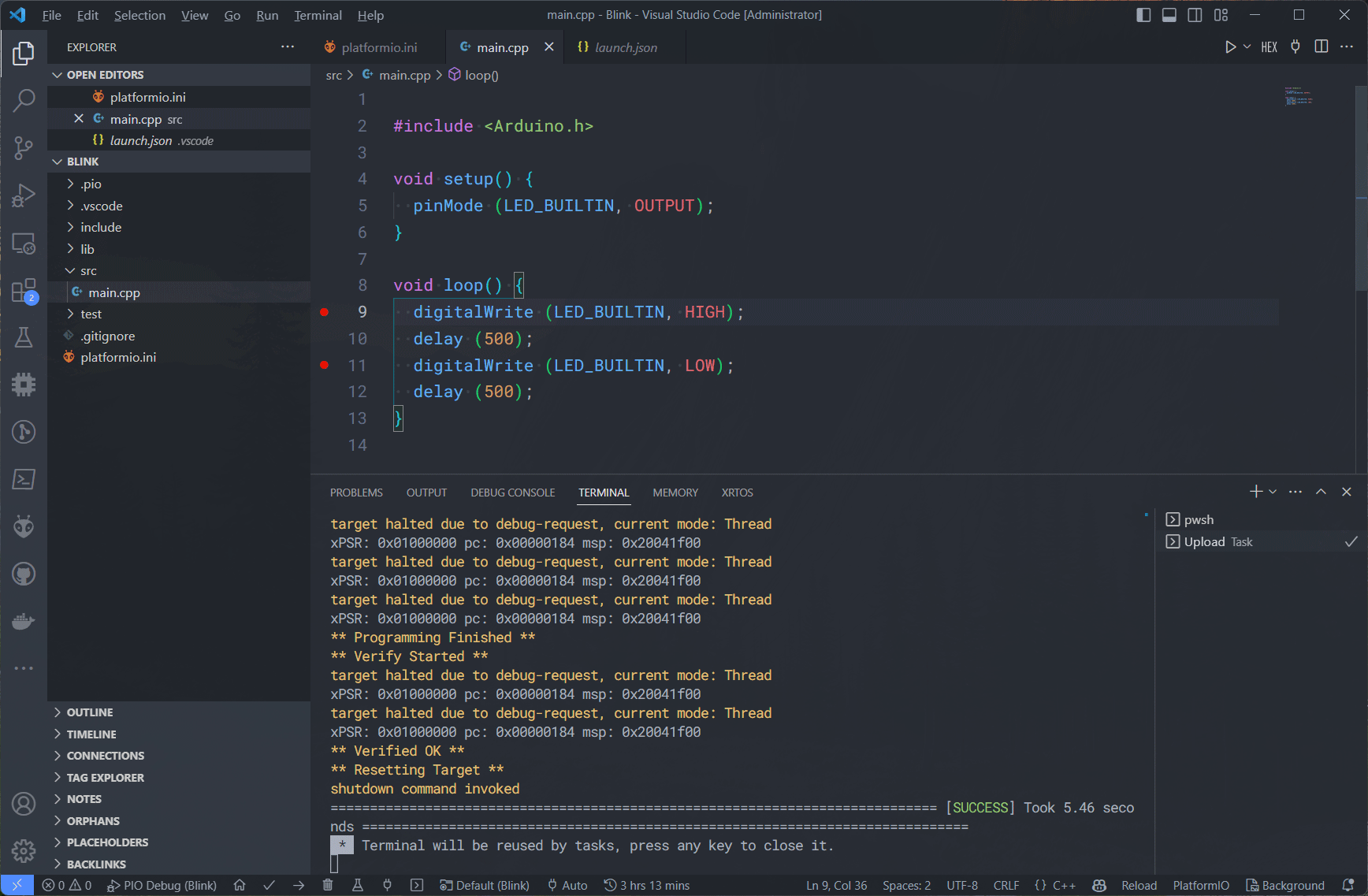The image size is (1368, 896).
Task: Select the pwsh terminal in the list
Action: pos(1262,519)
